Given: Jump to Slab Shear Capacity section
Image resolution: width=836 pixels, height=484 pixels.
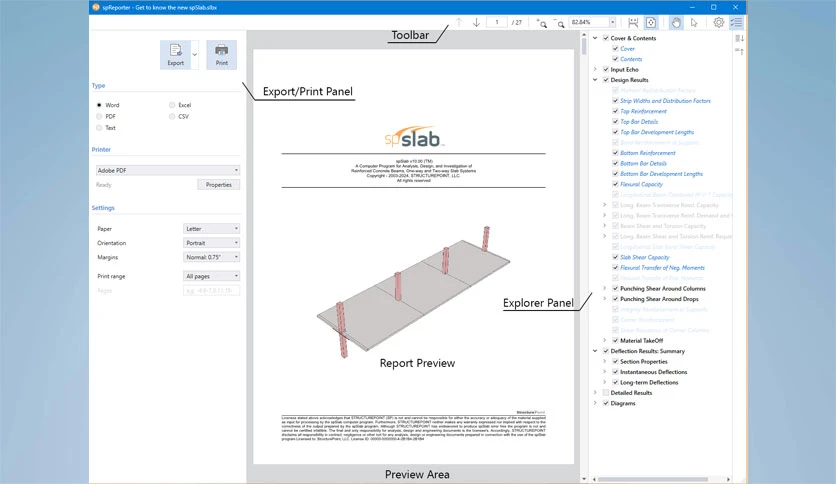Looking at the screenshot, I should coord(645,257).
